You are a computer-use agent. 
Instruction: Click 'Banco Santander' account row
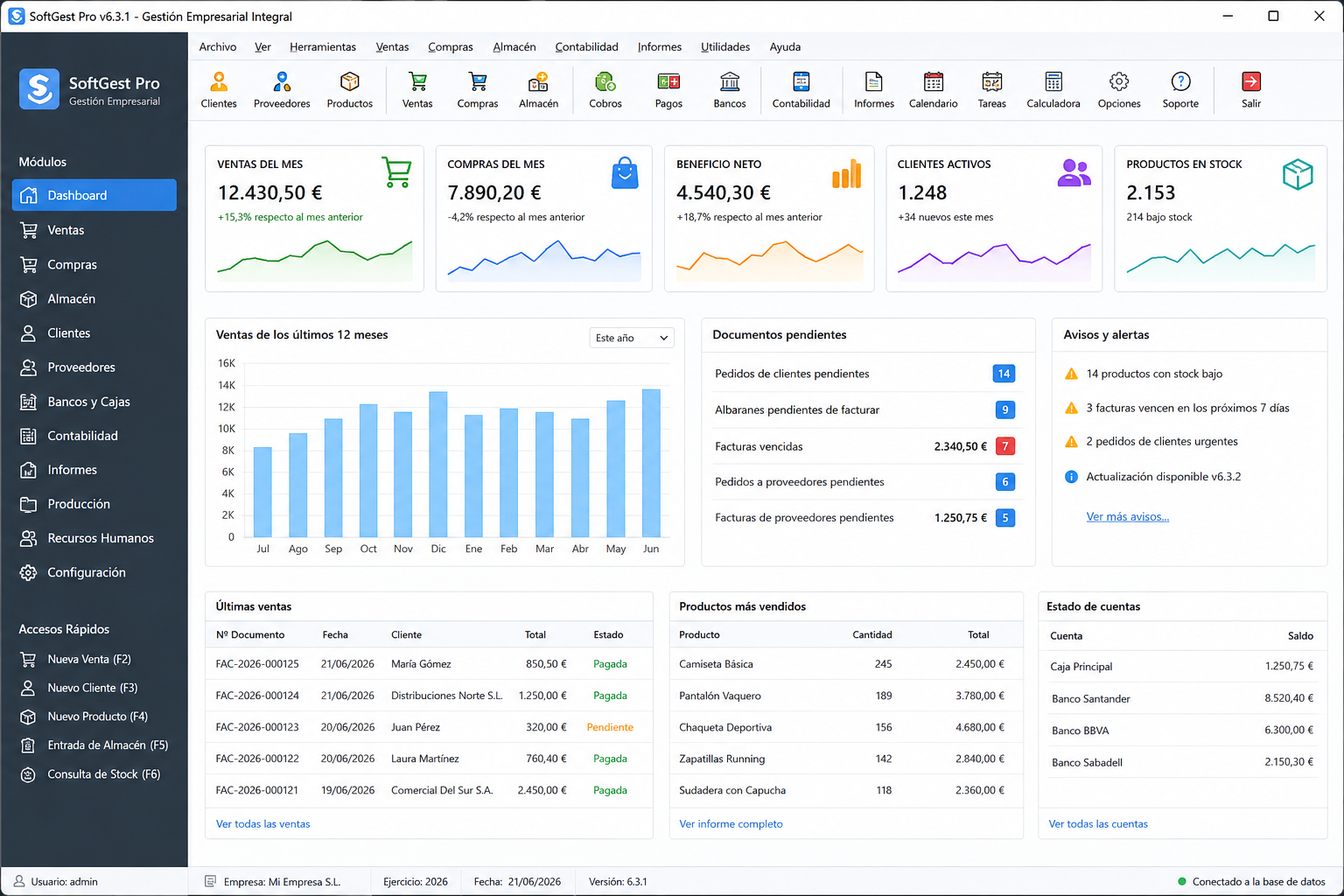[1182, 698]
